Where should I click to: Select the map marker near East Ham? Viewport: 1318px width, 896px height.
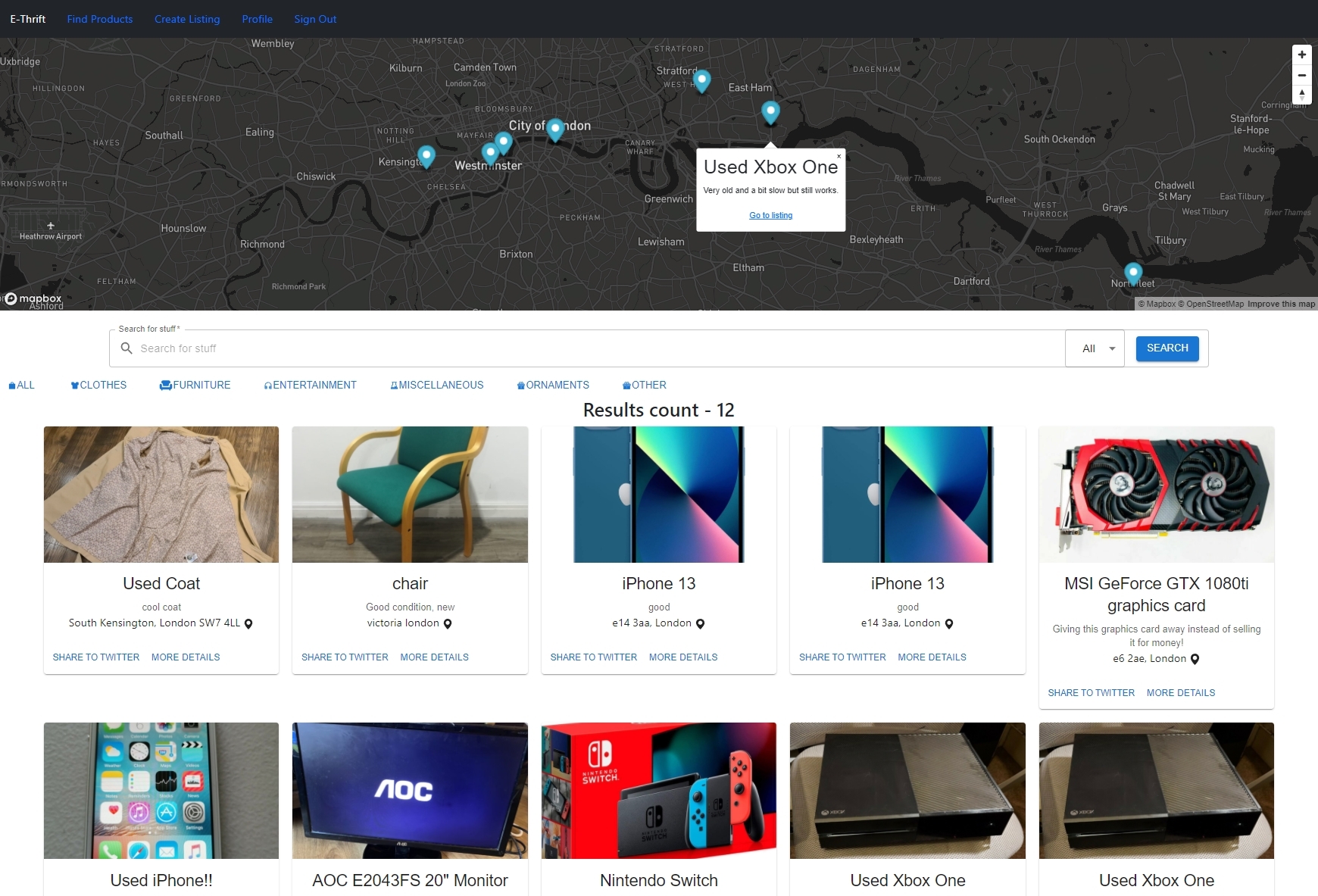[x=770, y=112]
